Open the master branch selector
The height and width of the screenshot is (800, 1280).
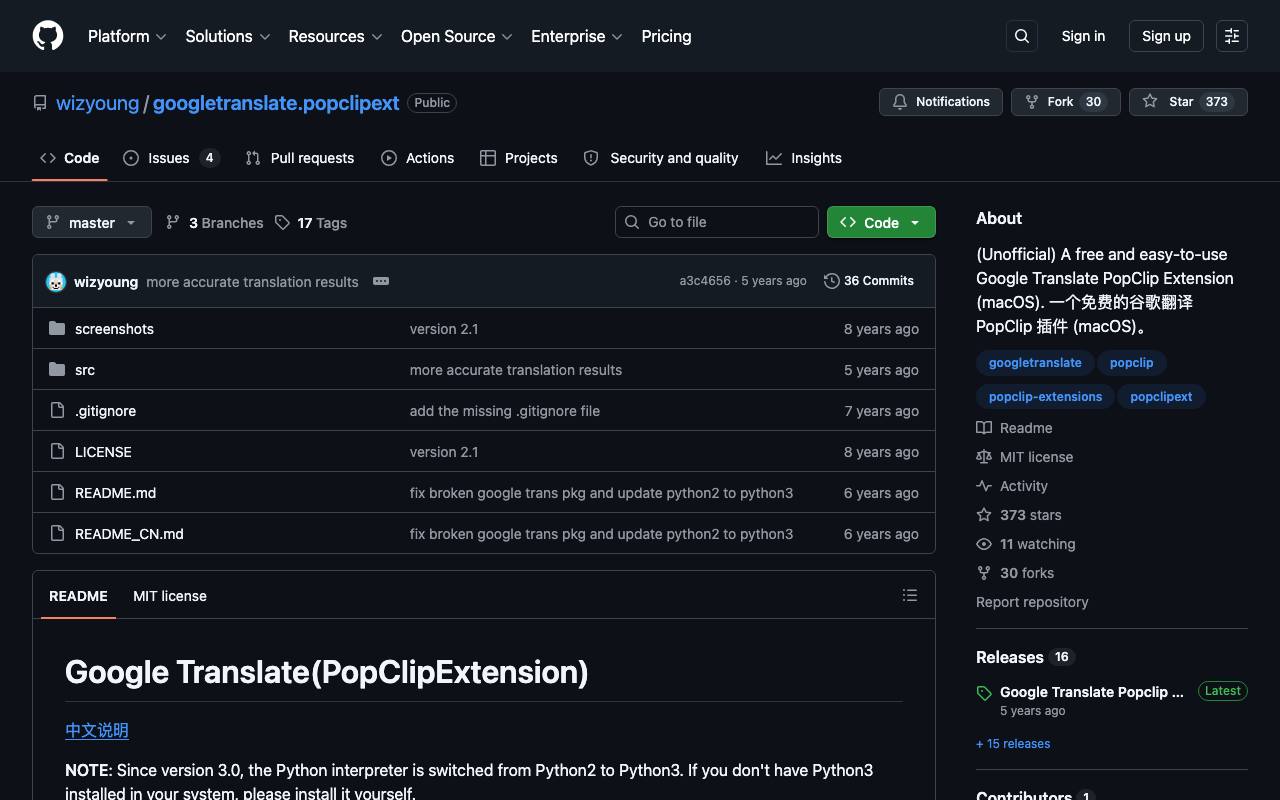click(x=92, y=222)
